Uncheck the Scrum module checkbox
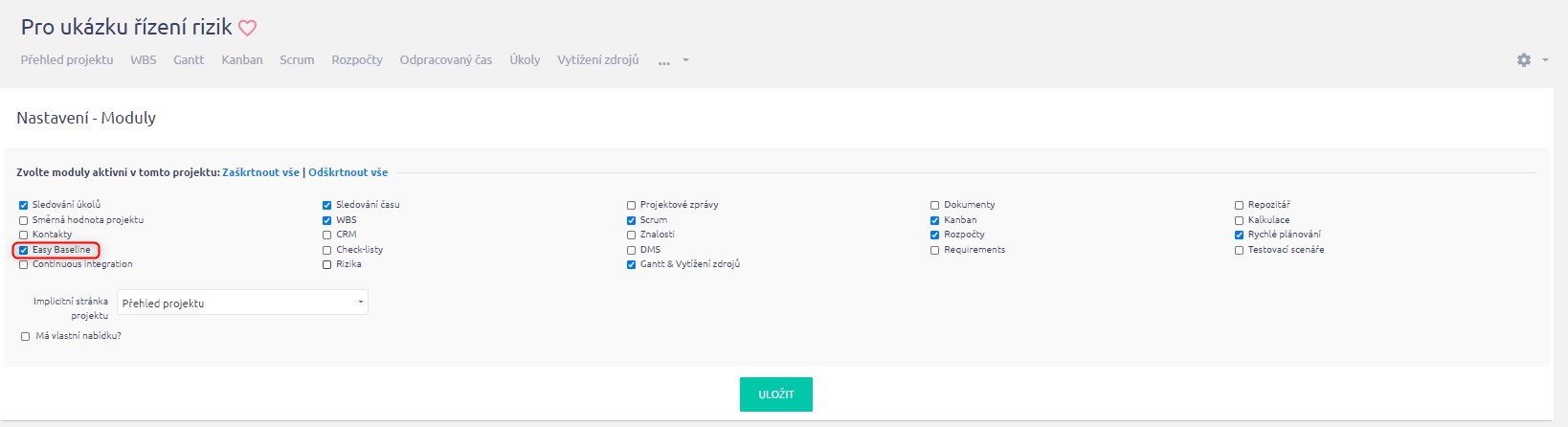Screen dimensions: 1568x427 click(x=632, y=220)
